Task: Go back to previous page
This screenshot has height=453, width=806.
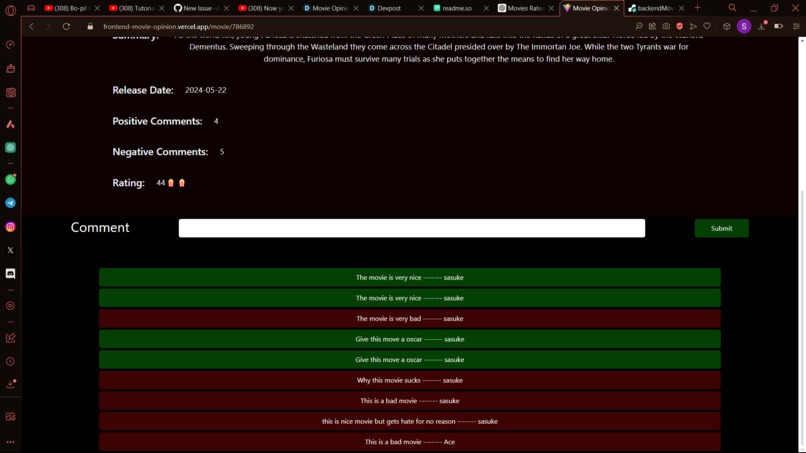Action: click(31, 26)
